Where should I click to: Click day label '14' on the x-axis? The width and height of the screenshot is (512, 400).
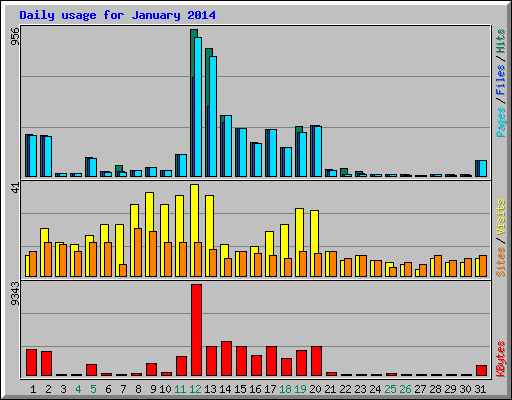(225, 389)
